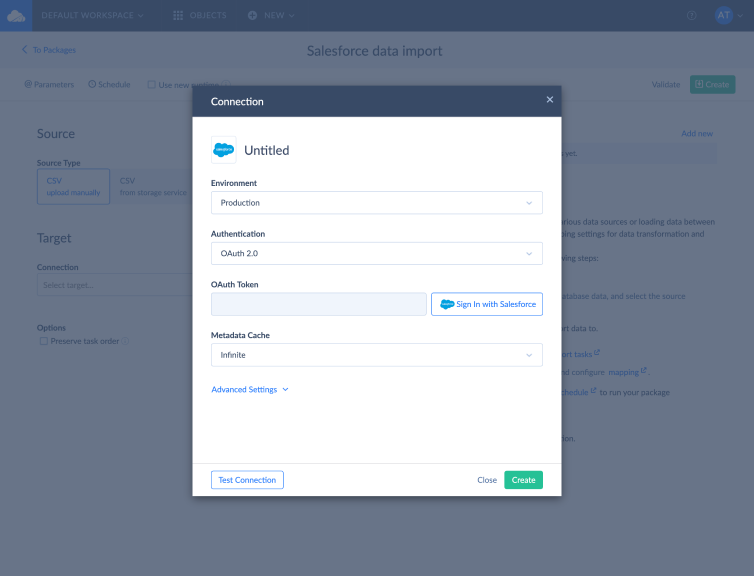Click Sign In with Salesforce button

(487, 304)
